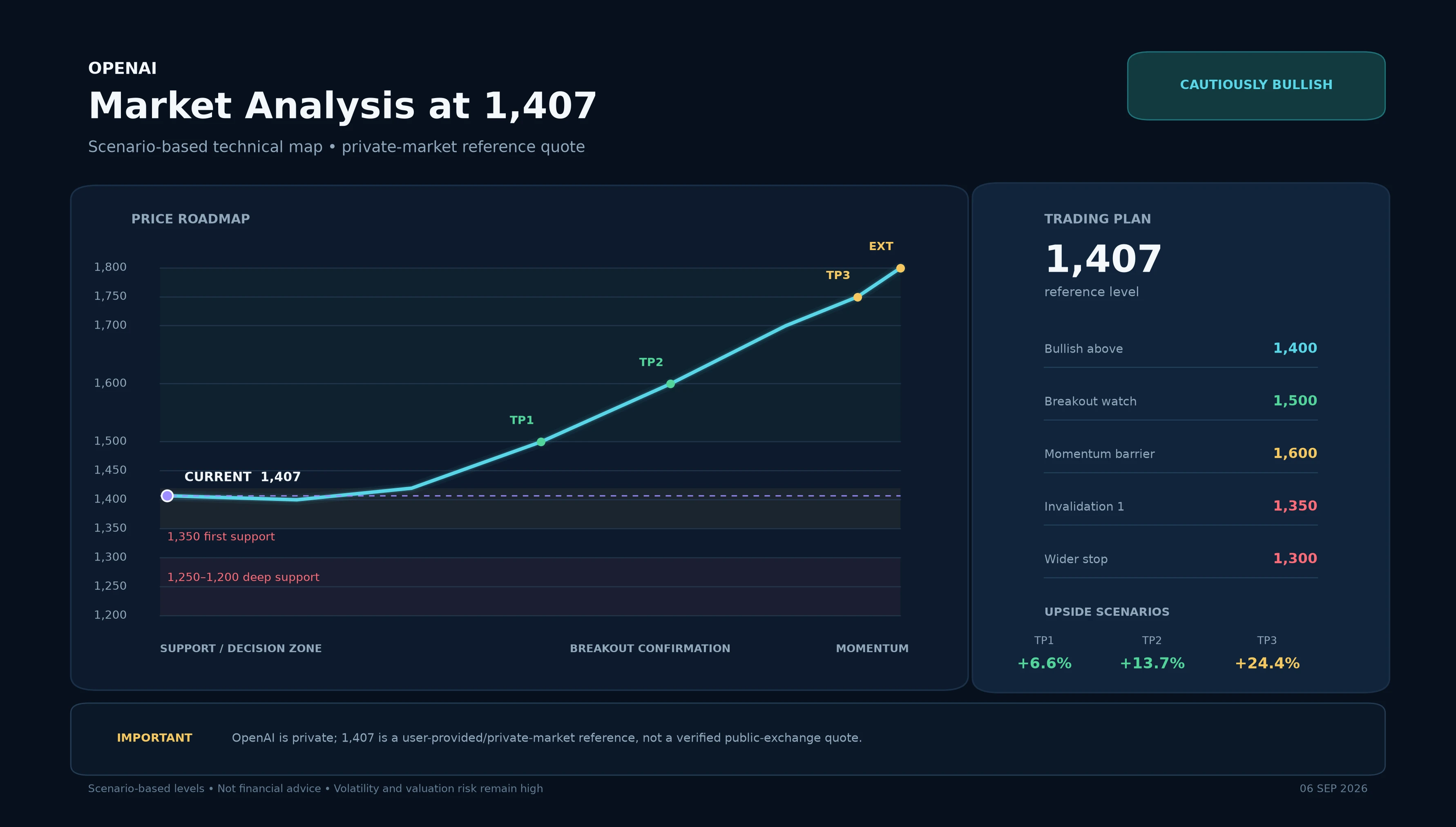Click the 1,500 y-axis label
Screen dimensions: 1456x827
[110, 441]
